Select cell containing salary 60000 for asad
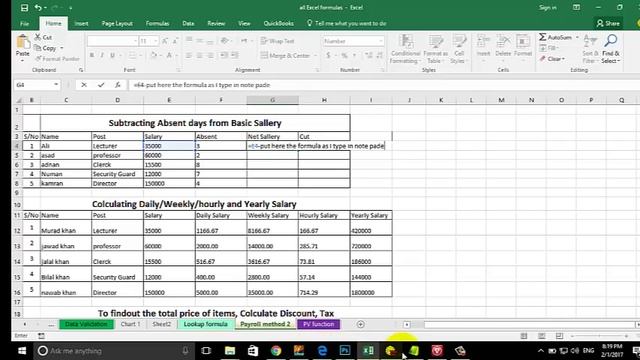Screen dimensions: 640x360 [x=169, y=155]
